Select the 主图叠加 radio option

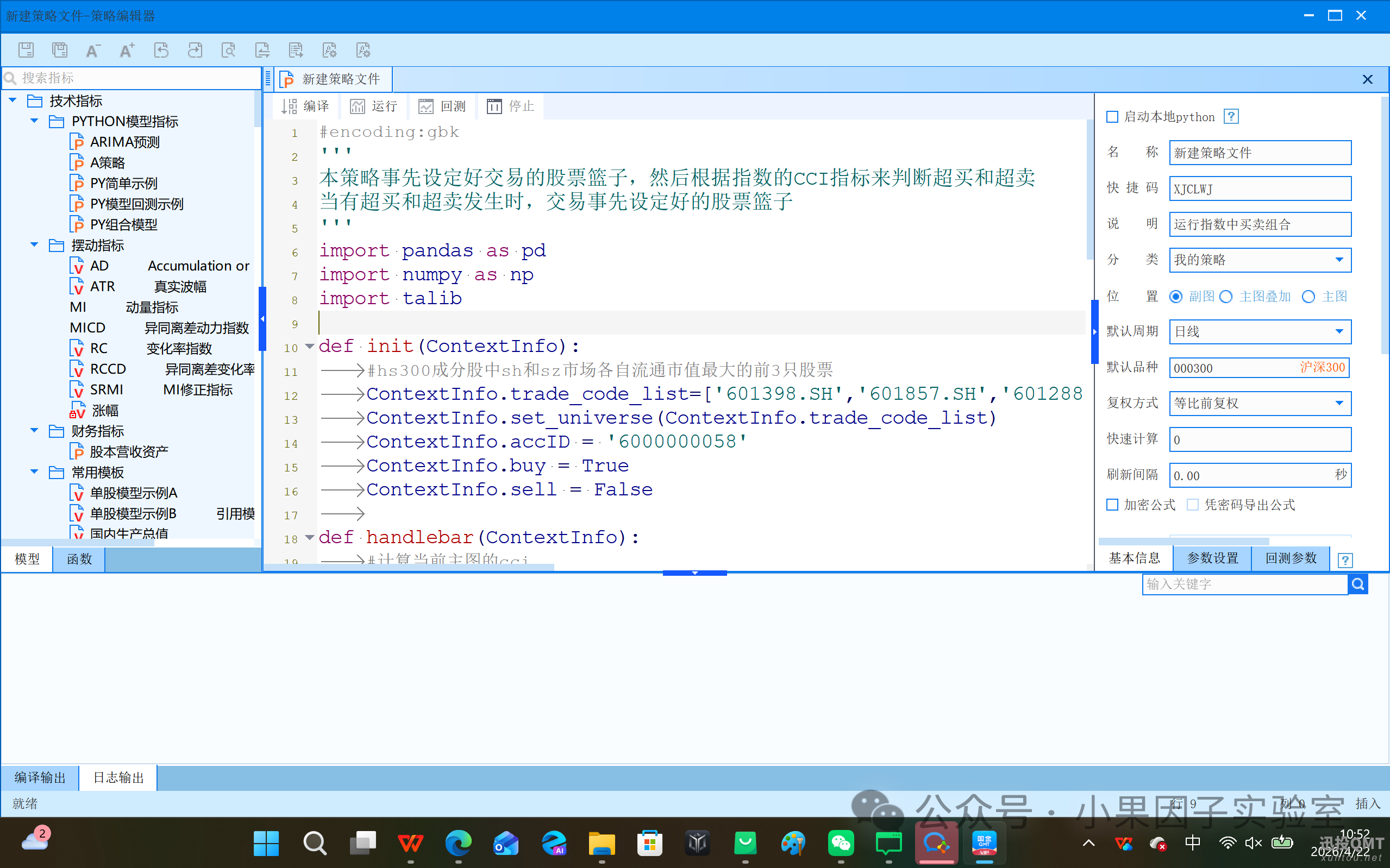[x=1226, y=297]
